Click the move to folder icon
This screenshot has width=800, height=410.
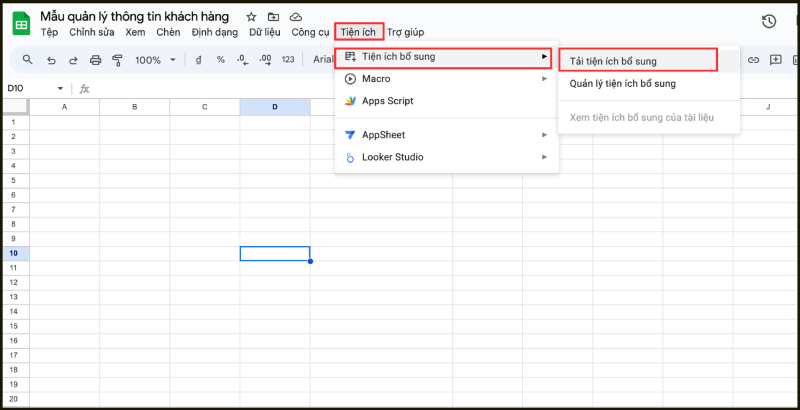[273, 17]
